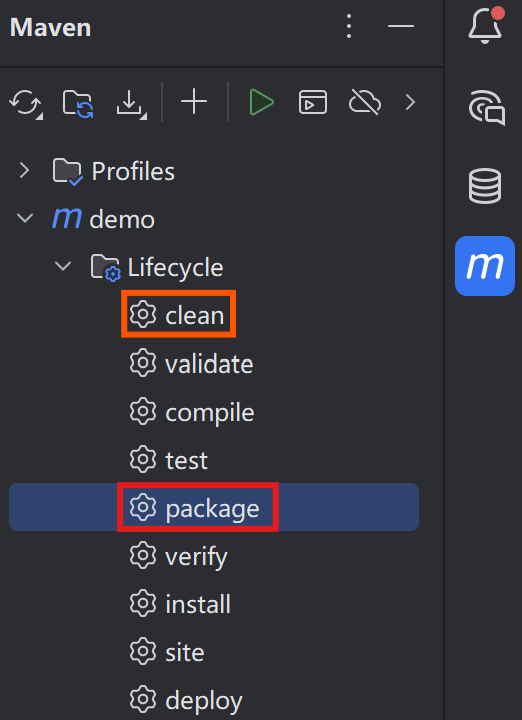
Task: Add Maven project with plus icon
Action: 194,102
